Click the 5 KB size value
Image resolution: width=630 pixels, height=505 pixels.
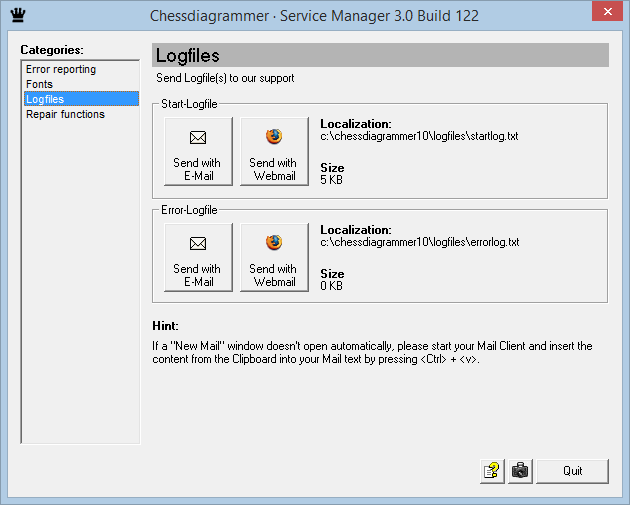331,180
